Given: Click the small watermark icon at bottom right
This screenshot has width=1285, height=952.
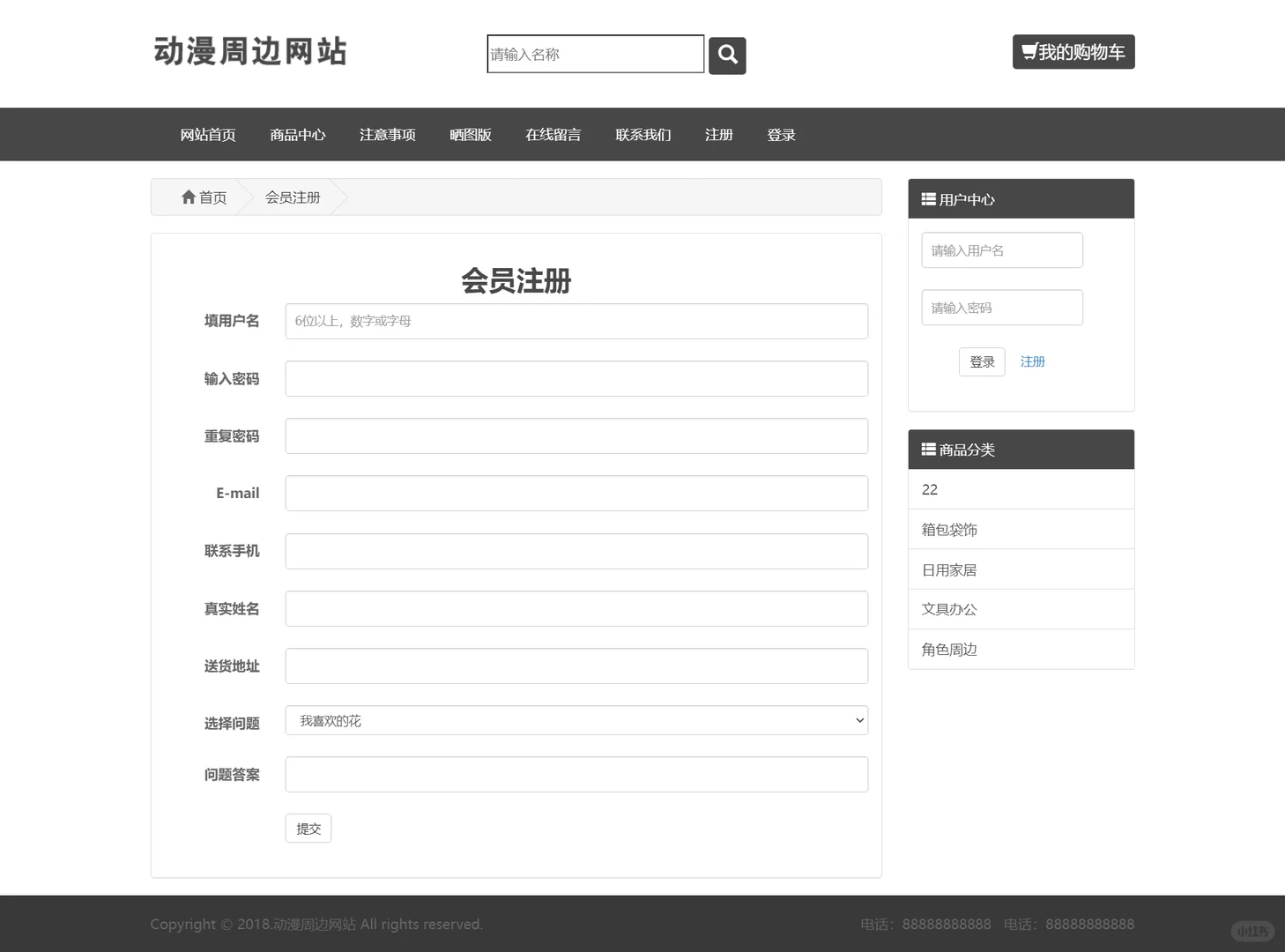Looking at the screenshot, I should [x=1252, y=930].
